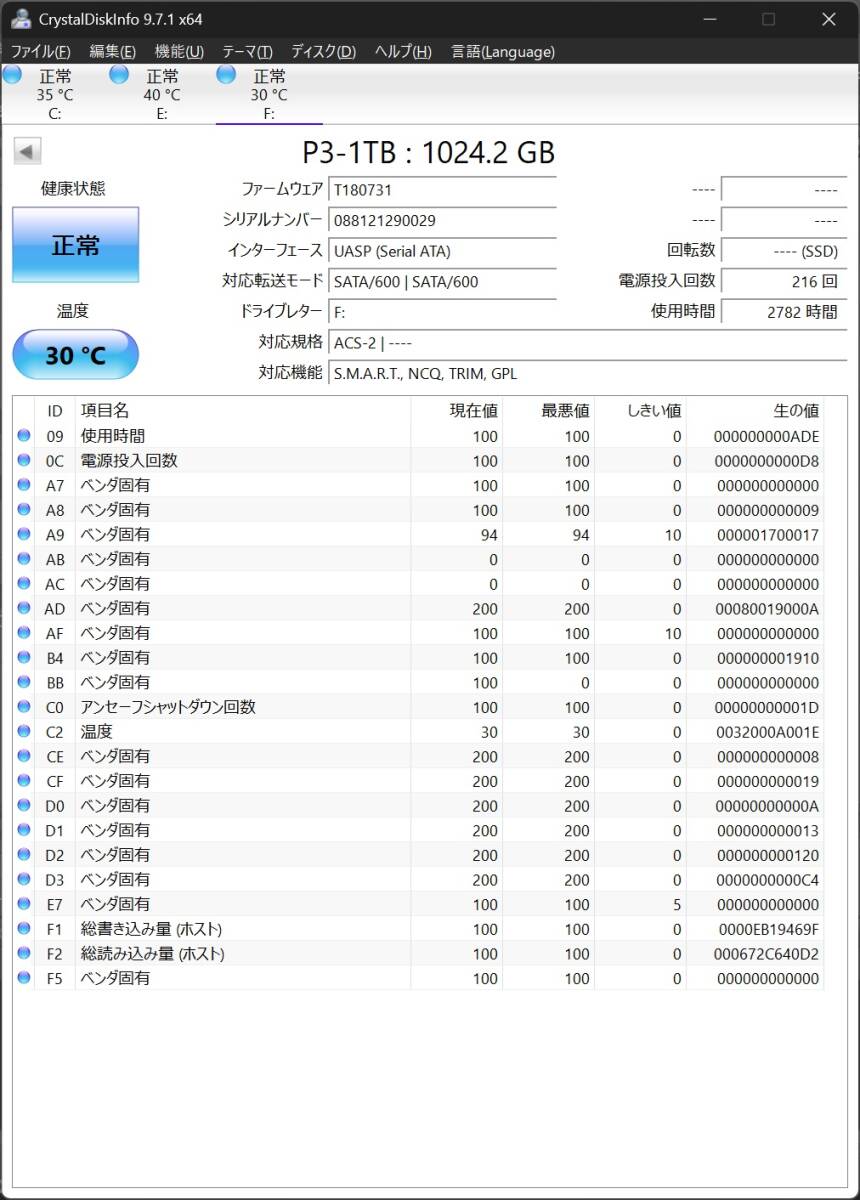Click the CrystalDiskInfo app icon in title bar

point(20,19)
